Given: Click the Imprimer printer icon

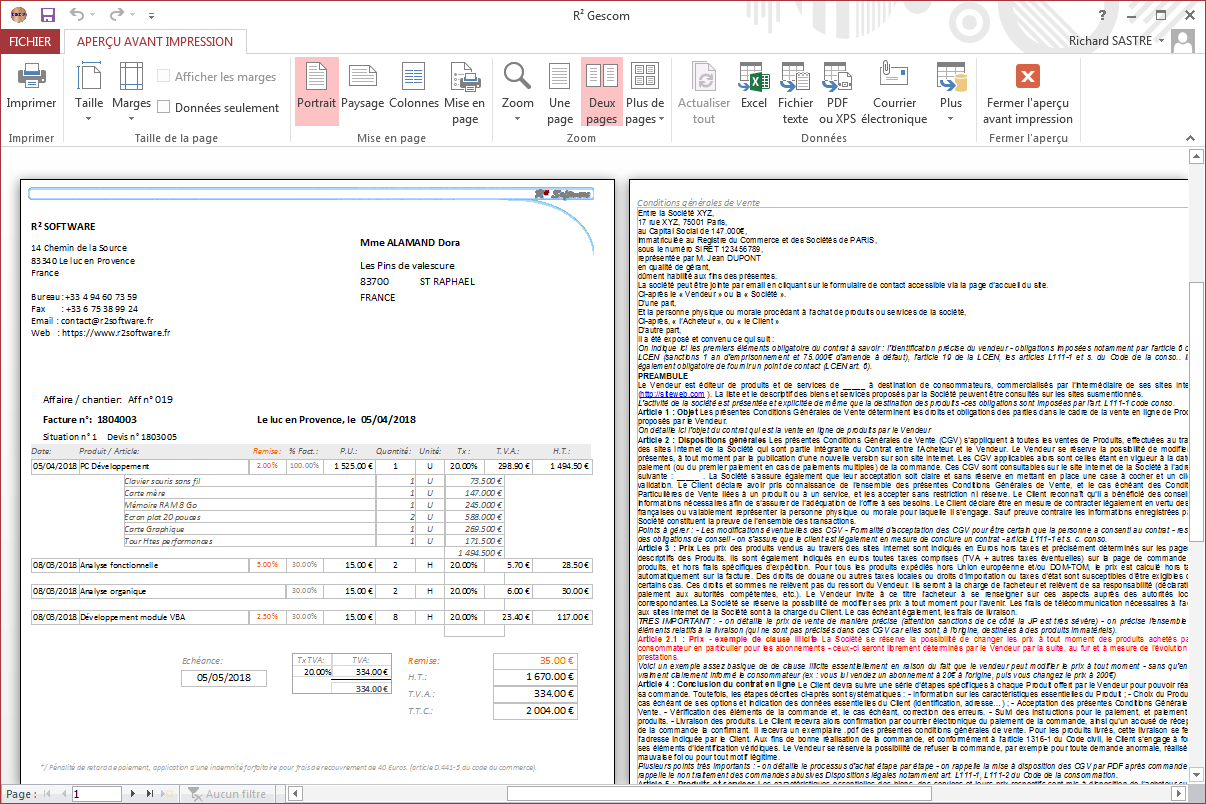Looking at the screenshot, I should [x=31, y=77].
